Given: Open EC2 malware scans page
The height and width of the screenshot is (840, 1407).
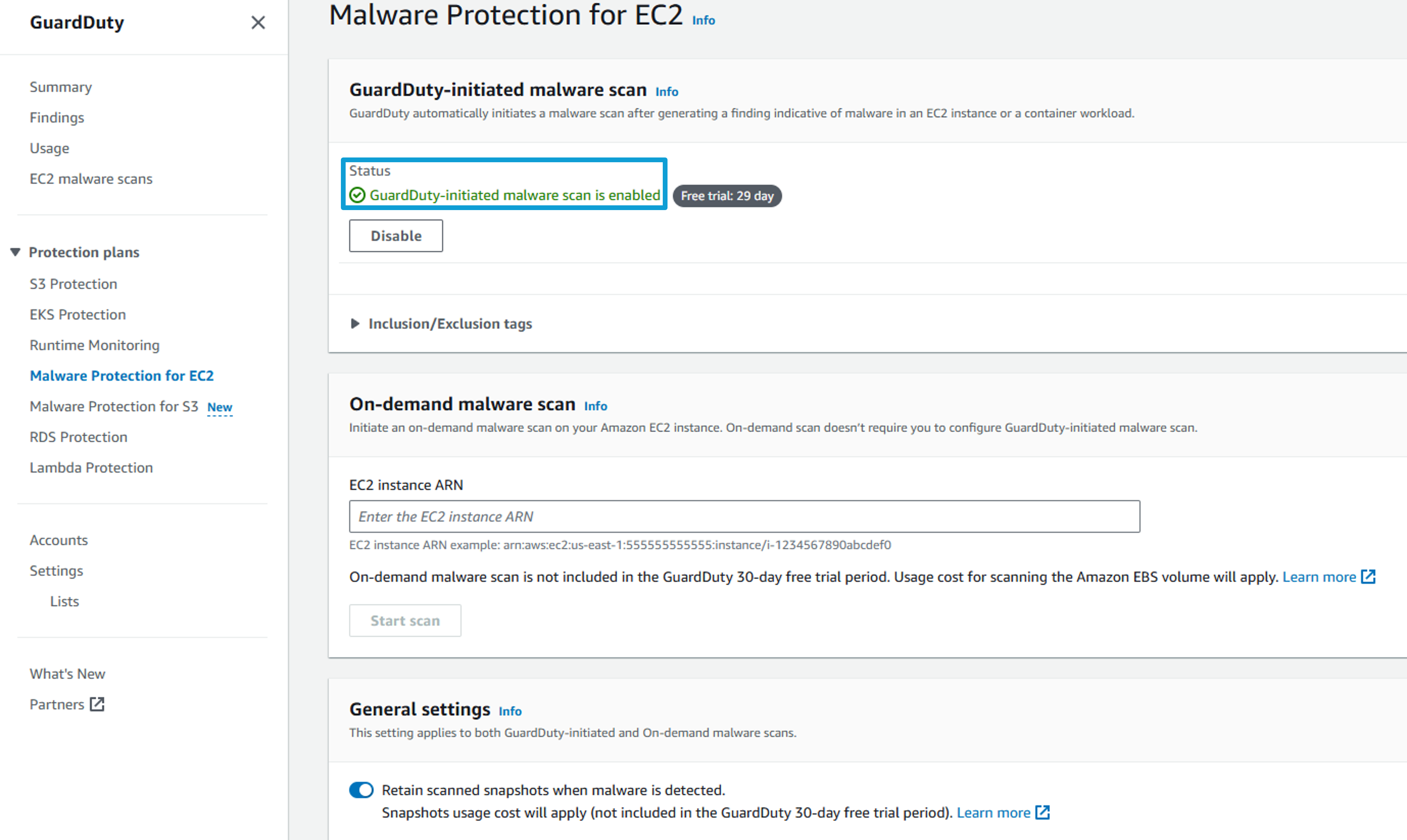Looking at the screenshot, I should click(91, 179).
